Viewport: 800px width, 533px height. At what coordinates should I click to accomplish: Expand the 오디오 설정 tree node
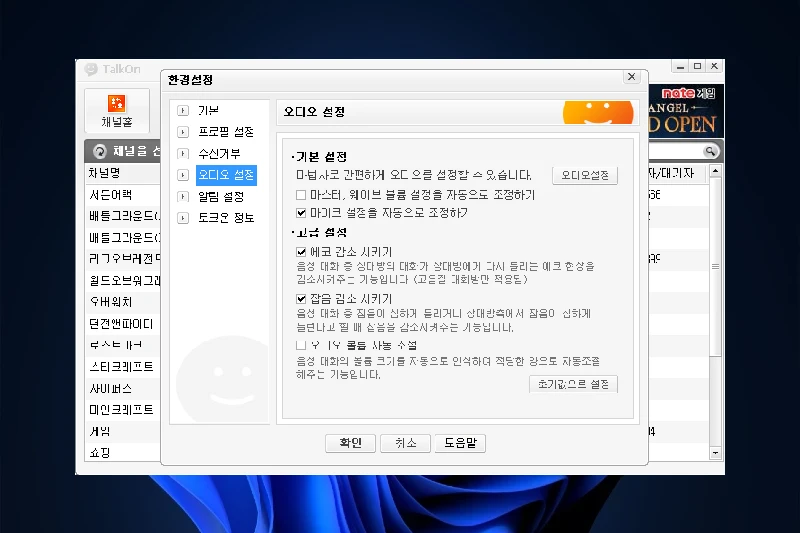183,175
